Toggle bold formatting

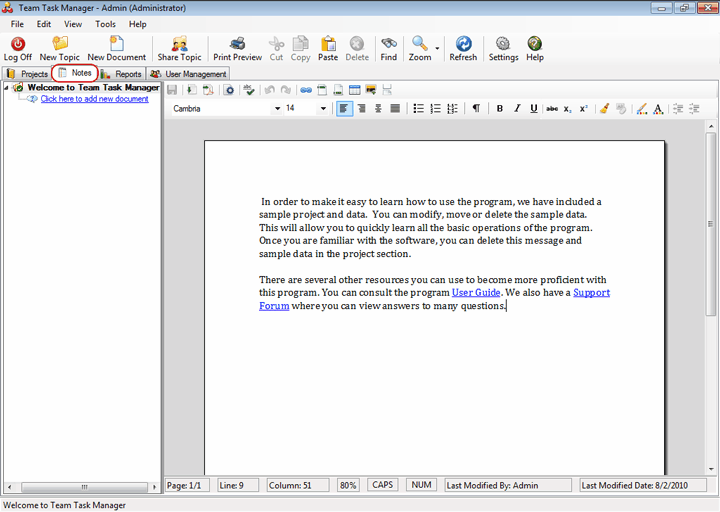500,109
